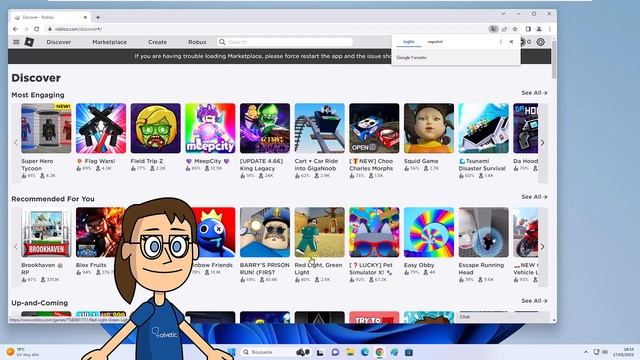Image resolution: width=640 pixels, height=360 pixels.
Task: Open Choo Charles Morphs thumbnail
Action: (374, 128)
